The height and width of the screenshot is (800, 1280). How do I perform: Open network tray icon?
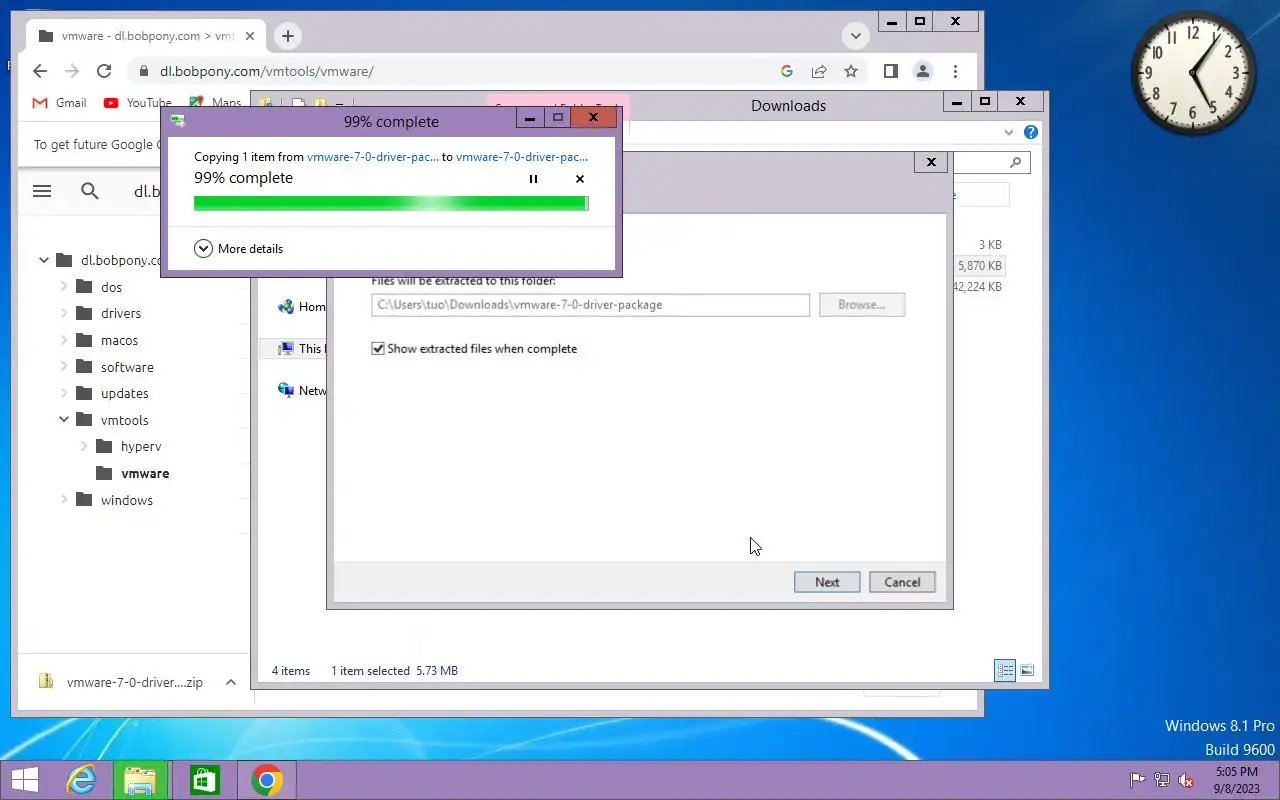pos(1162,780)
